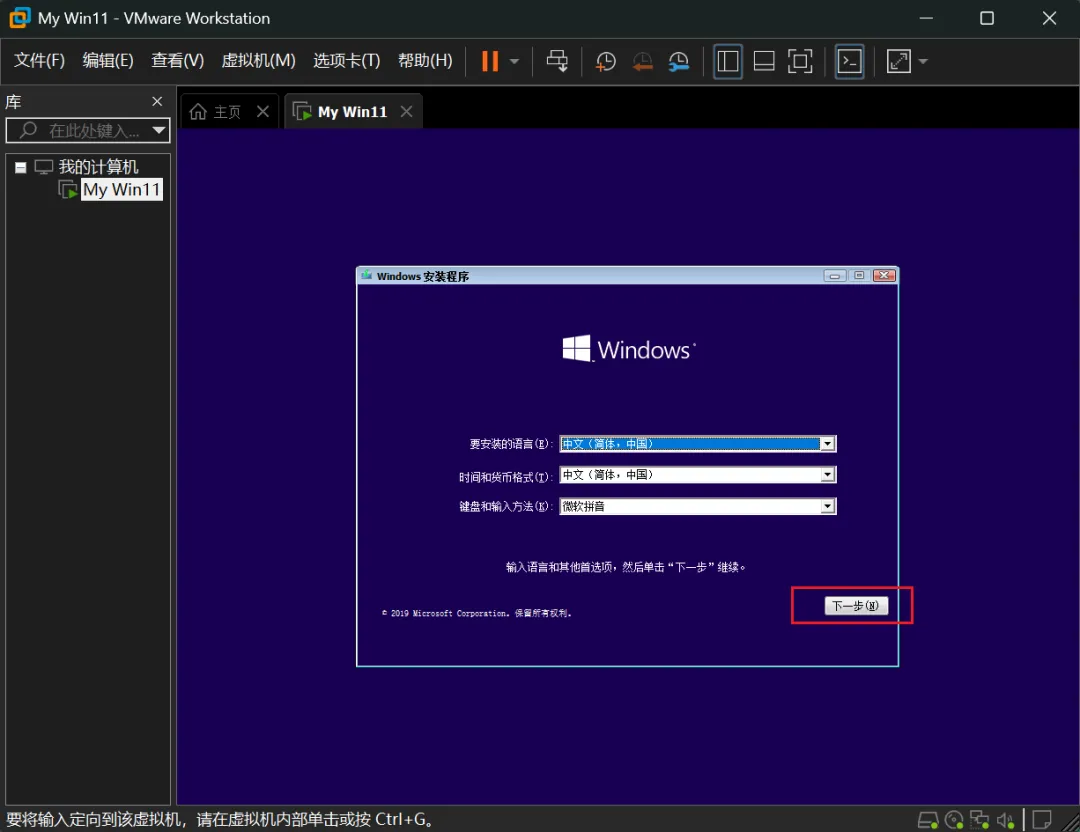Open stretch options dropdown arrow
Screen dimensions: 1080x832
coord(923,61)
